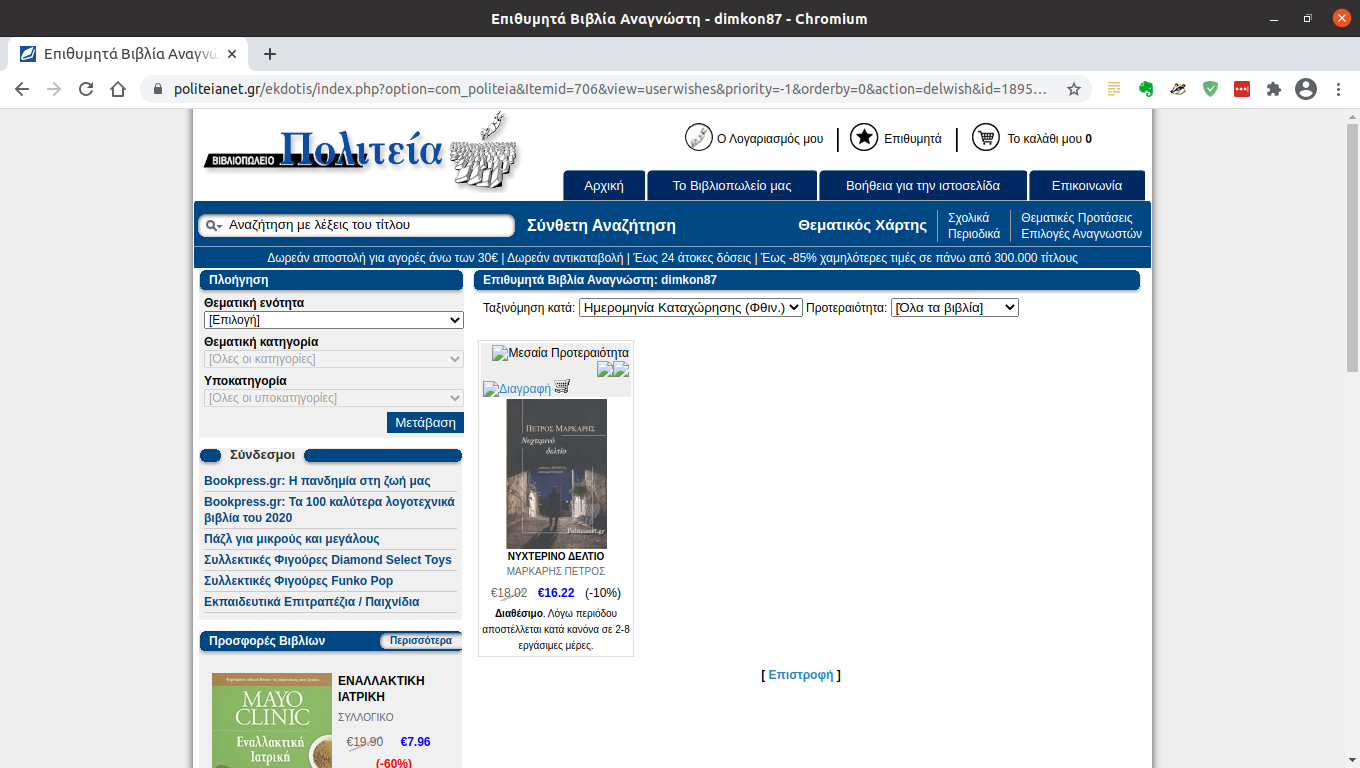Click the Mayo Clinic book cover
The width and height of the screenshot is (1360, 768).
click(271, 720)
